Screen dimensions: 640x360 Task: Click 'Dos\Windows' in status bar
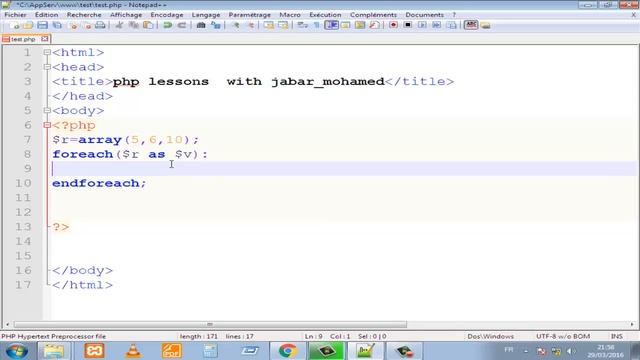coord(491,336)
